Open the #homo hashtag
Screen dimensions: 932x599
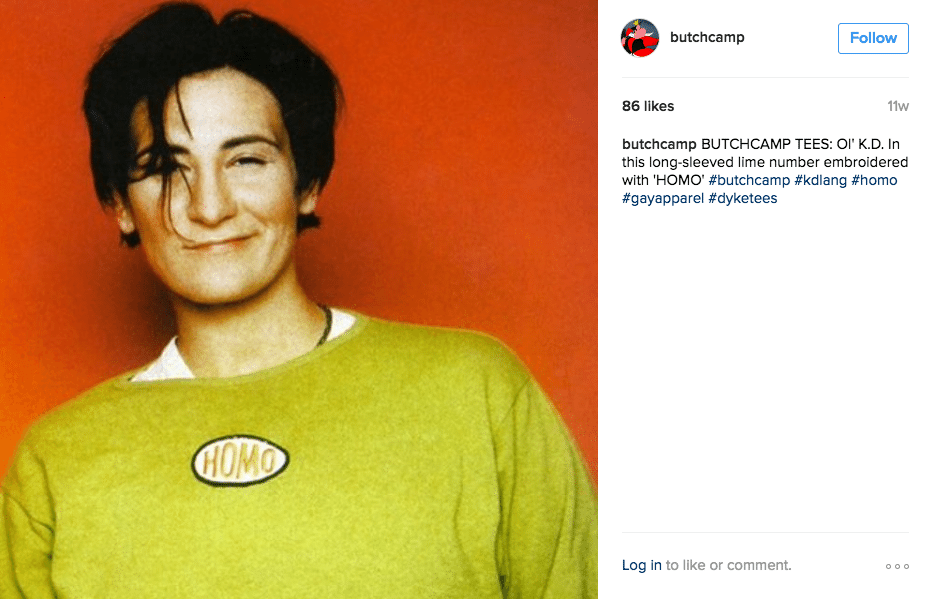tap(874, 180)
